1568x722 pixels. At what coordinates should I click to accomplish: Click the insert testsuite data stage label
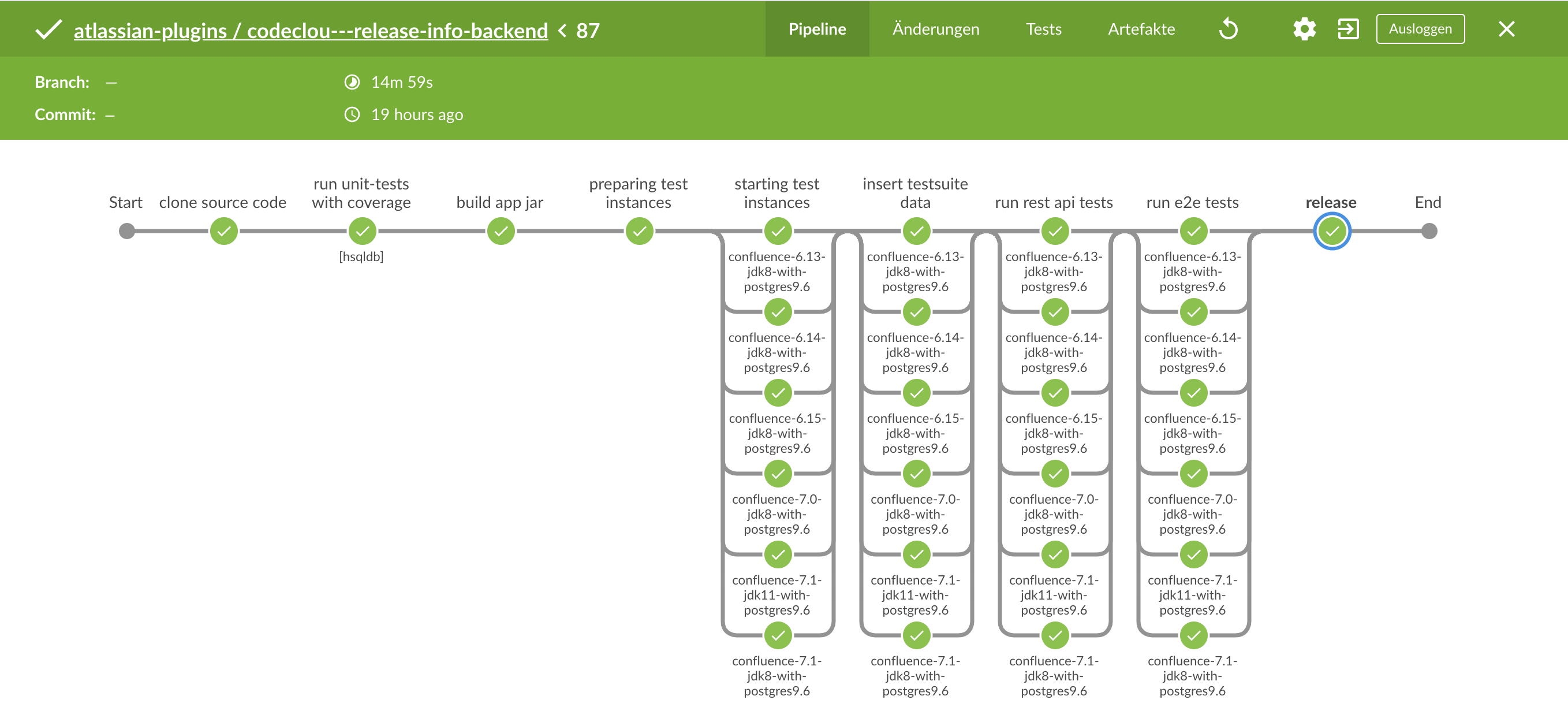point(915,193)
